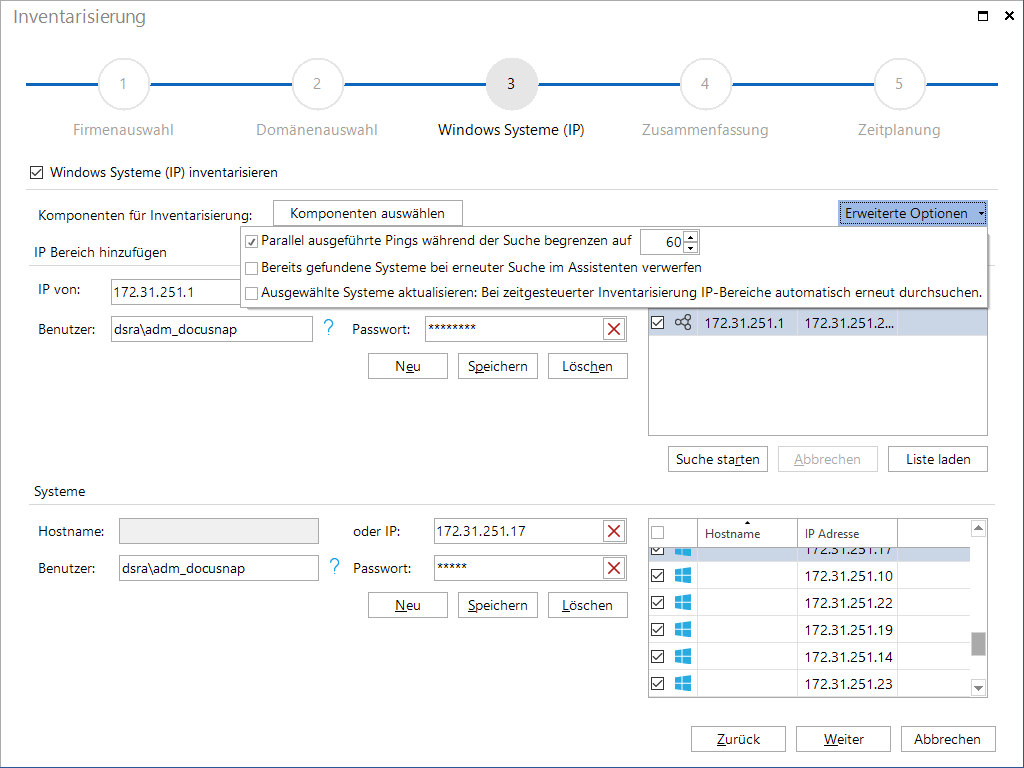This screenshot has height=768, width=1024.
Task: Uncheck the 172.31.251.10 system checkbox
Action: coord(658,575)
